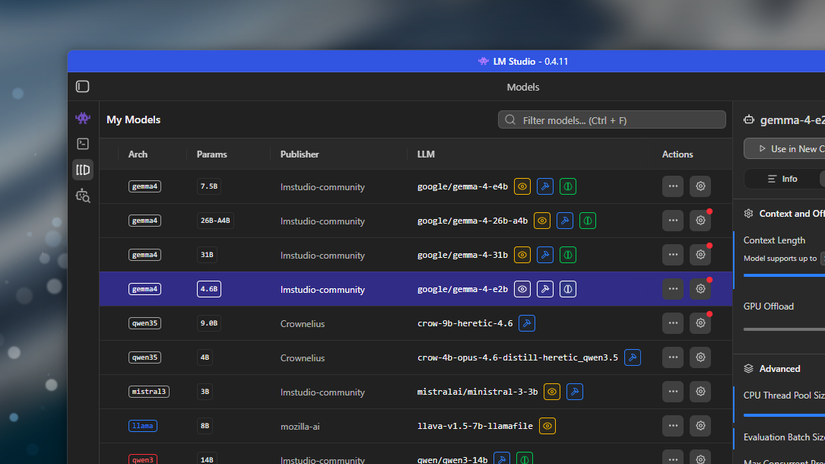Open settings gear for crow-9b-heretic-4.6
825x464 pixels.
(700, 323)
